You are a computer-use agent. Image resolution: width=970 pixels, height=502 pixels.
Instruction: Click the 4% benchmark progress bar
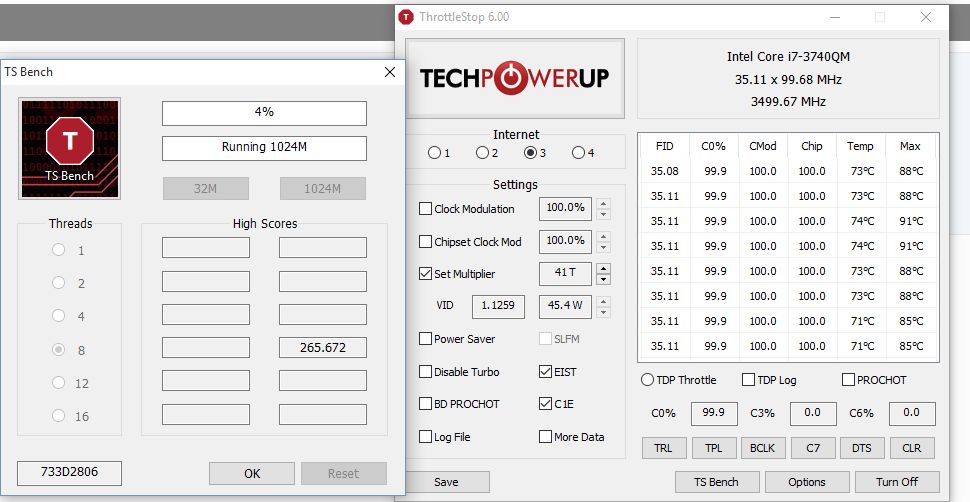tap(264, 113)
